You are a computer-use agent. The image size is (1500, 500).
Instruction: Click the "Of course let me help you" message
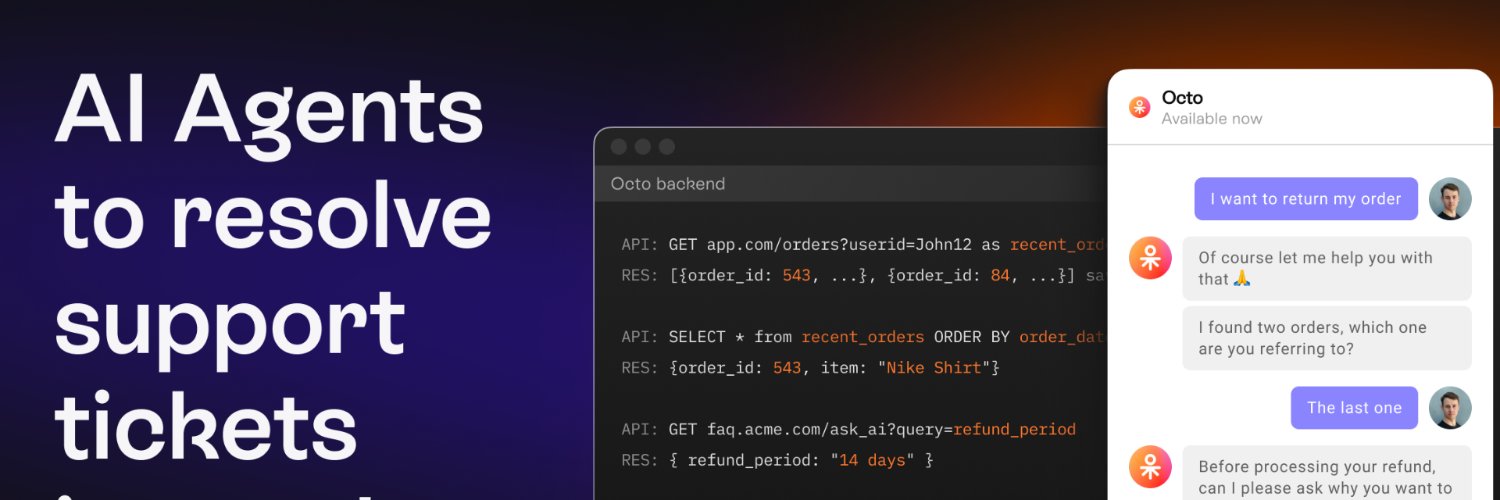pyautogui.click(x=1327, y=268)
